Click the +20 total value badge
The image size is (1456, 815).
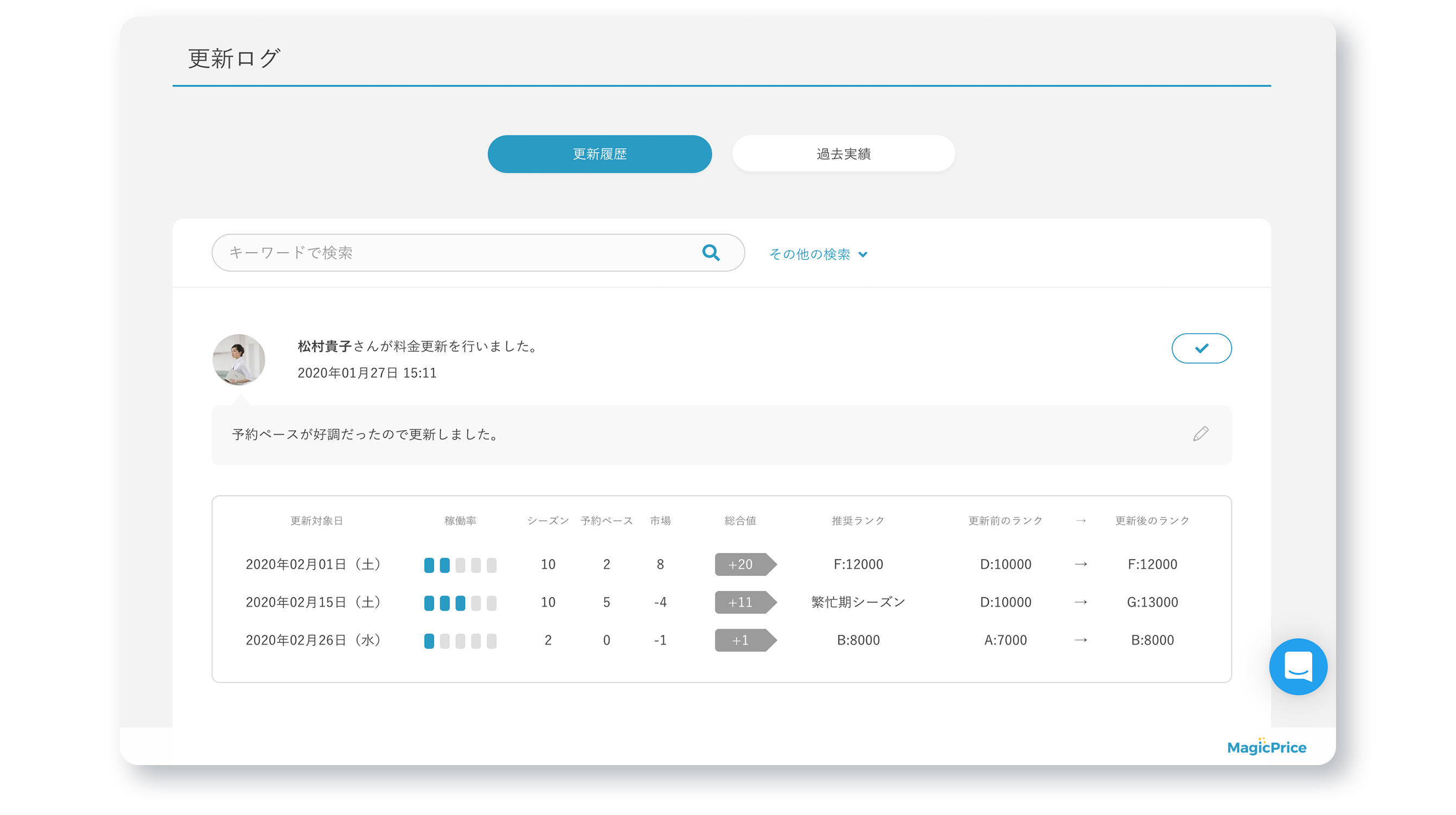[745, 564]
